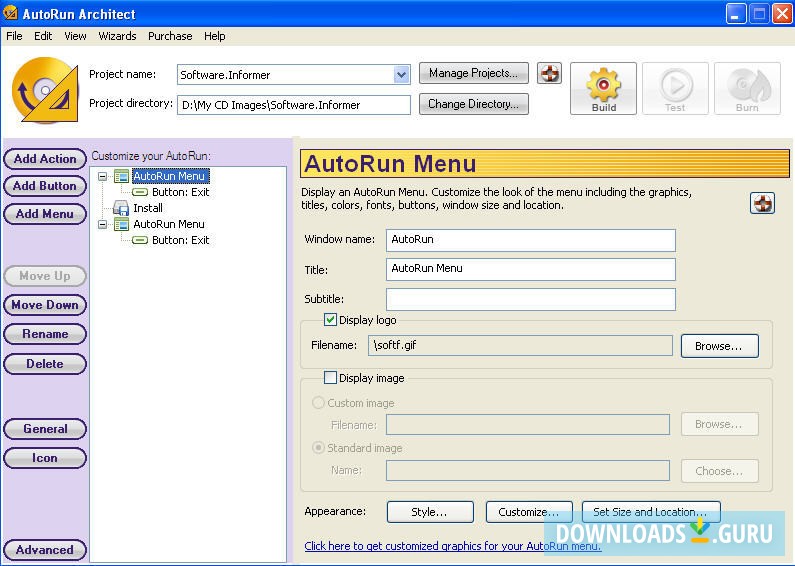Open help lifebuoy next to Manage Projects
Screen dimensions: 795x566
coord(549,74)
